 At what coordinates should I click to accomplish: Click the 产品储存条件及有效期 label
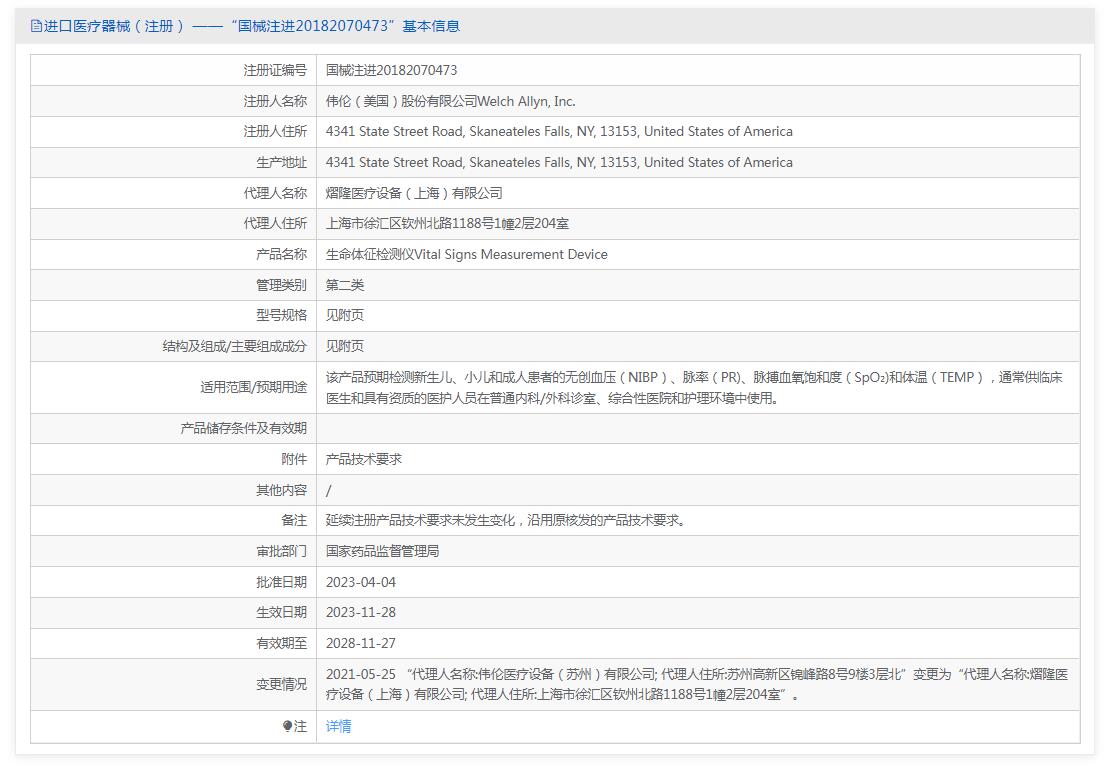[244, 429]
